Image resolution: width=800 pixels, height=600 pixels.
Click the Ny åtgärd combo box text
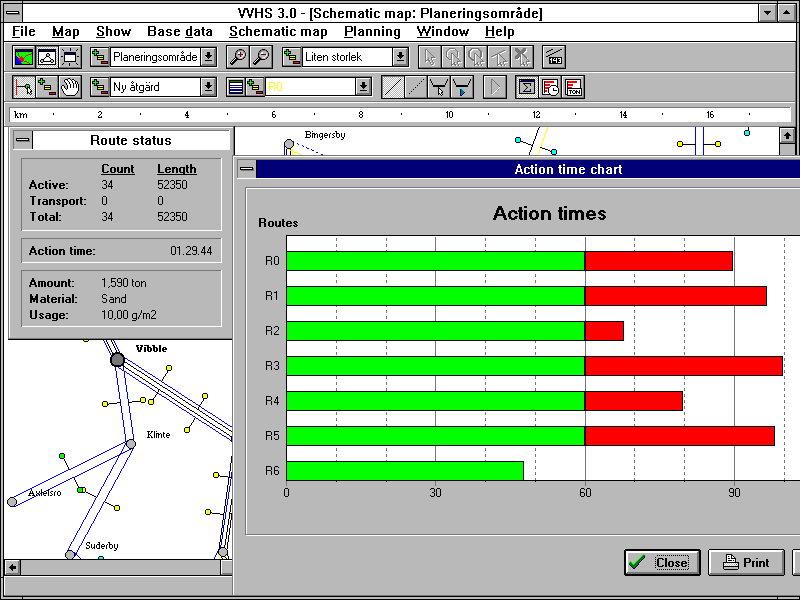tap(155, 87)
